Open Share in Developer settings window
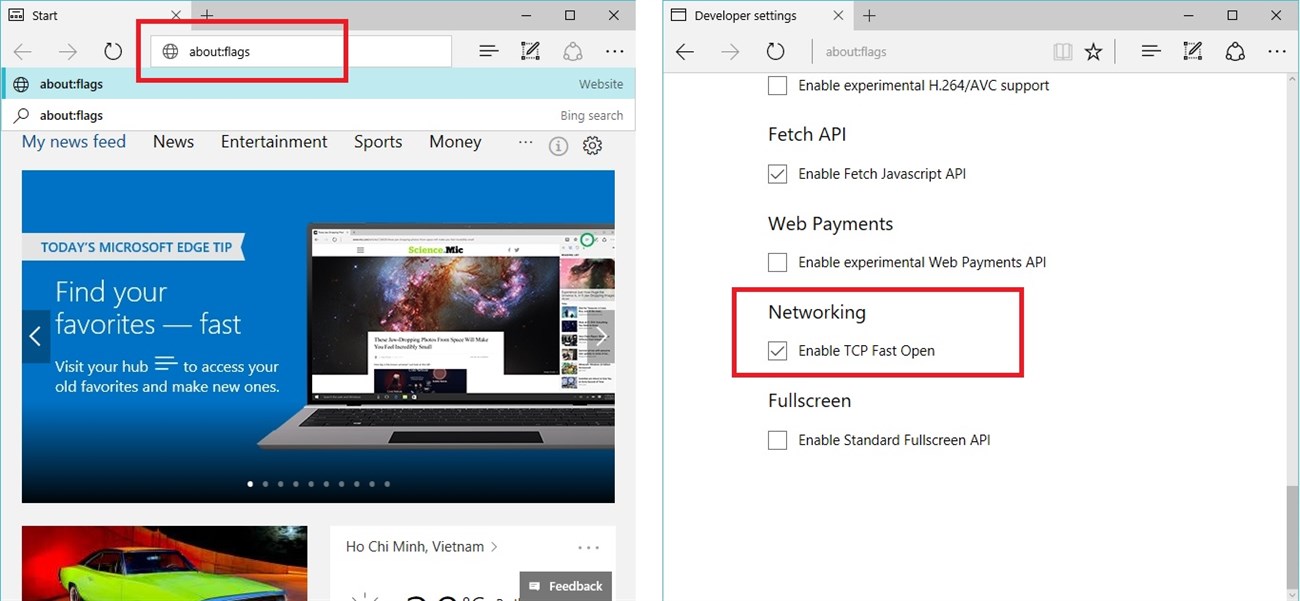The width and height of the screenshot is (1300, 601). point(1235,52)
